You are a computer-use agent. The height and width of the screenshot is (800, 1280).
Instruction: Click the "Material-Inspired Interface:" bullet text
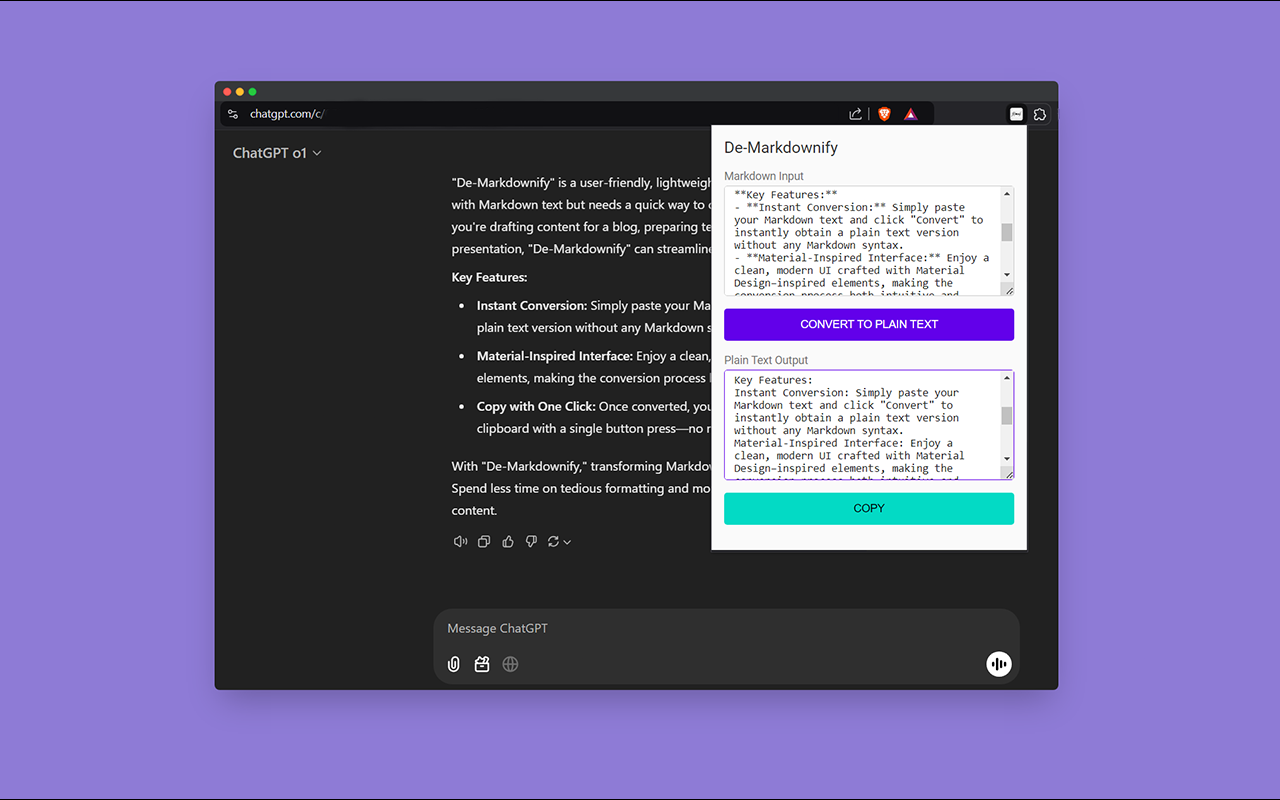[555, 356]
